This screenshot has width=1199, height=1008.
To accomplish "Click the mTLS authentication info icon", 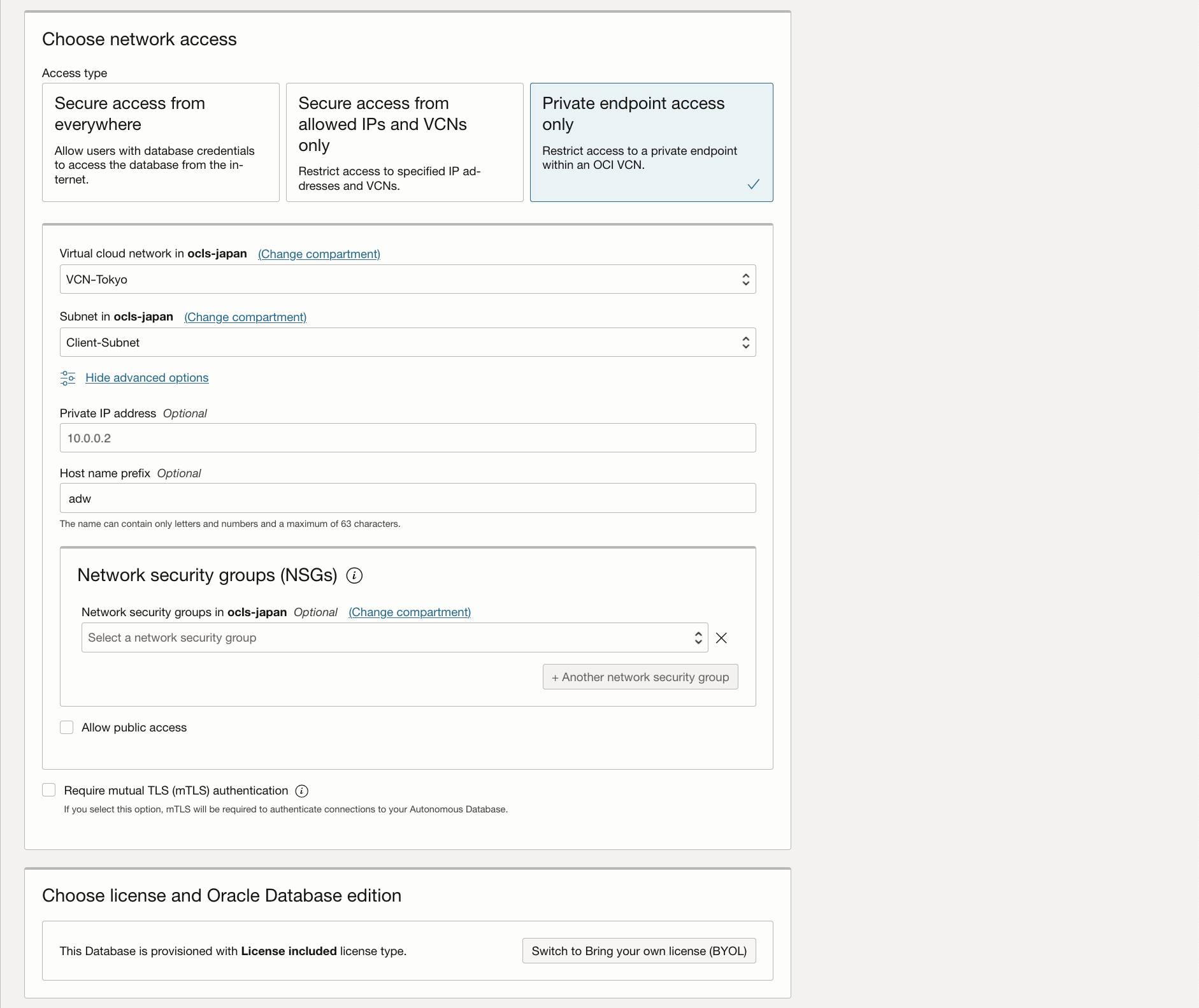I will pyautogui.click(x=302, y=791).
